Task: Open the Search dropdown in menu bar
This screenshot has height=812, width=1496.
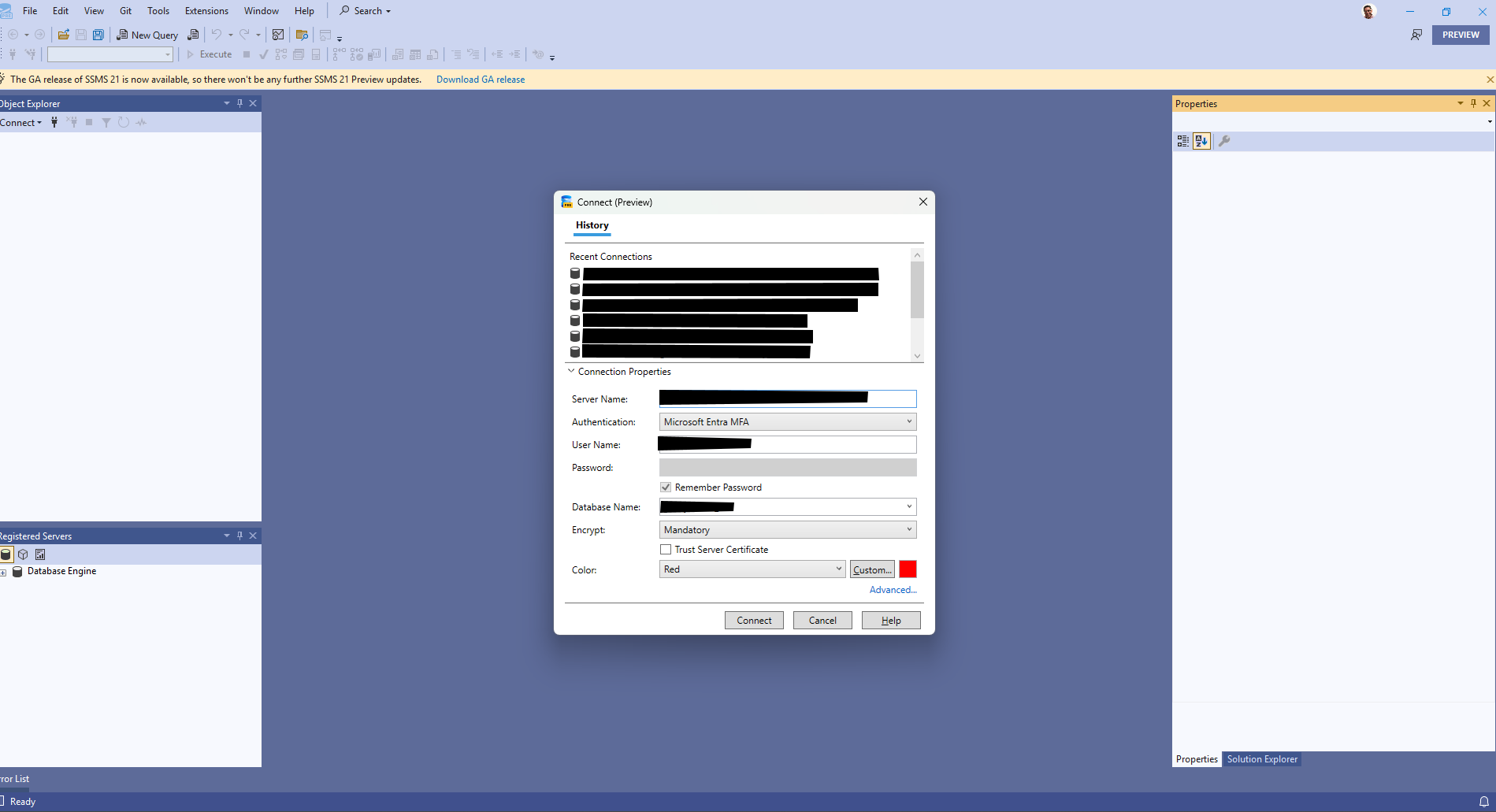Action: (x=365, y=11)
